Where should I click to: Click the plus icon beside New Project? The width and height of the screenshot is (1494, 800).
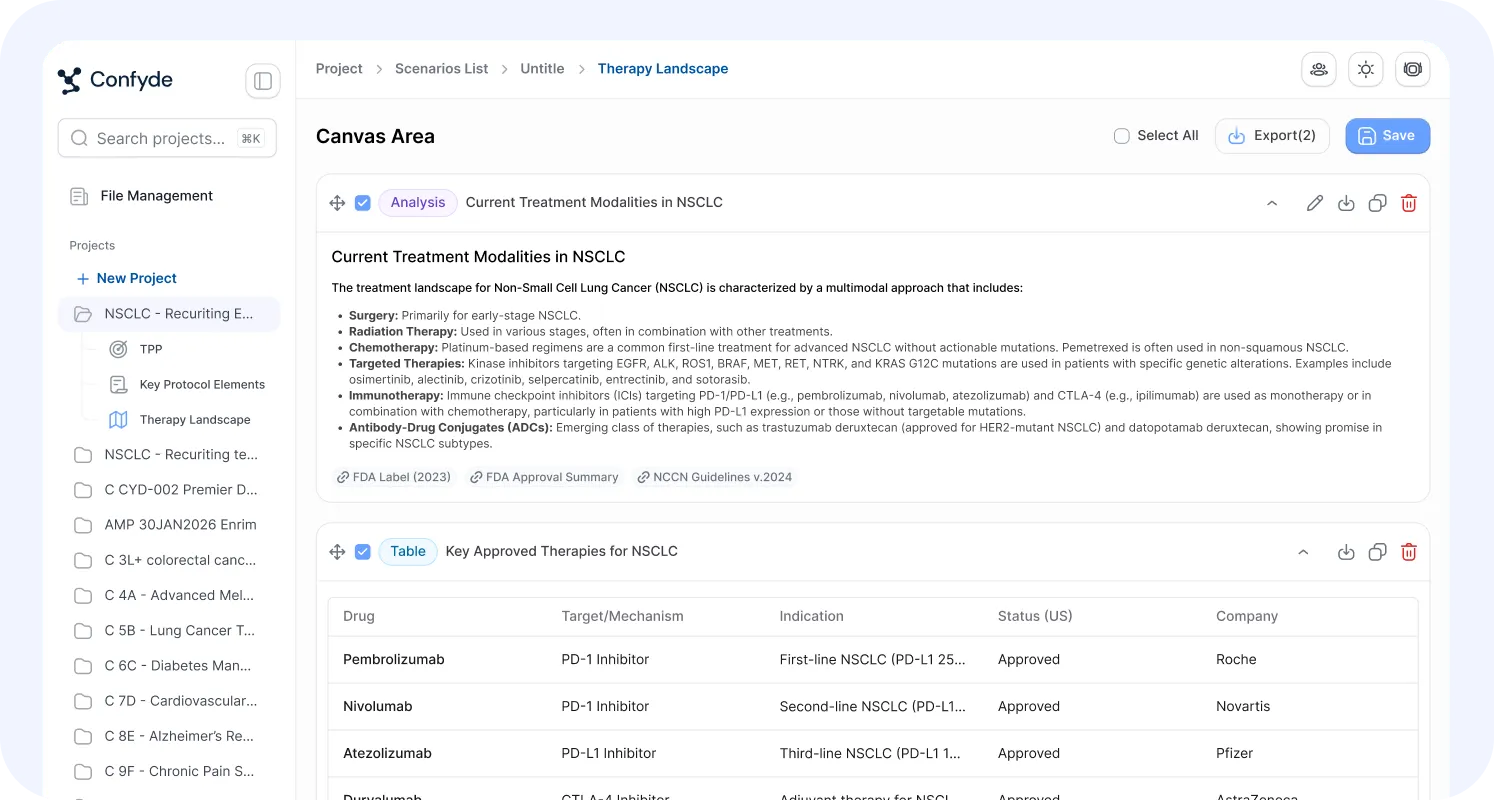point(83,279)
